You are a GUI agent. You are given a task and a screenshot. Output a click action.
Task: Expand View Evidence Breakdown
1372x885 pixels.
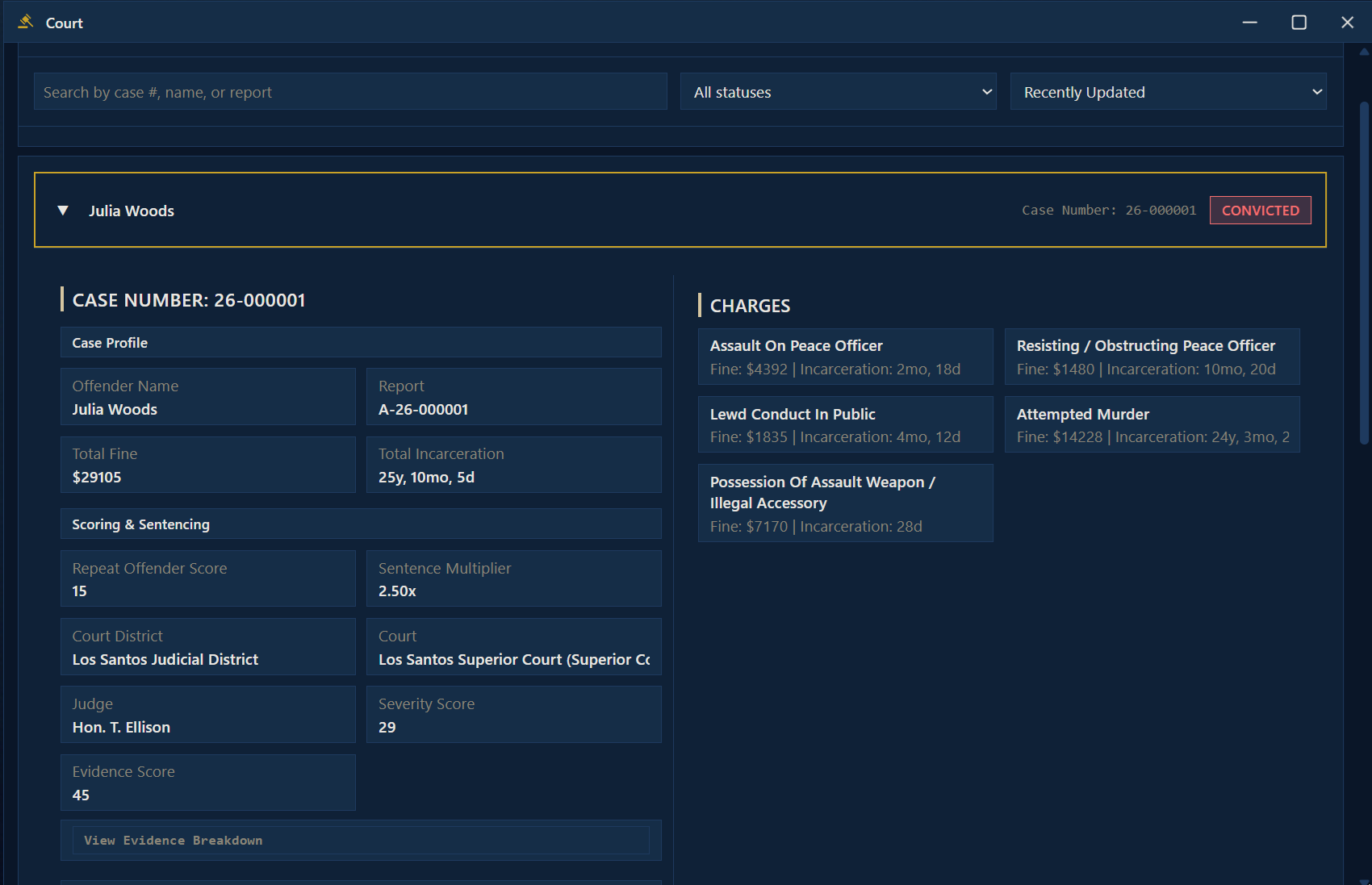coord(361,841)
